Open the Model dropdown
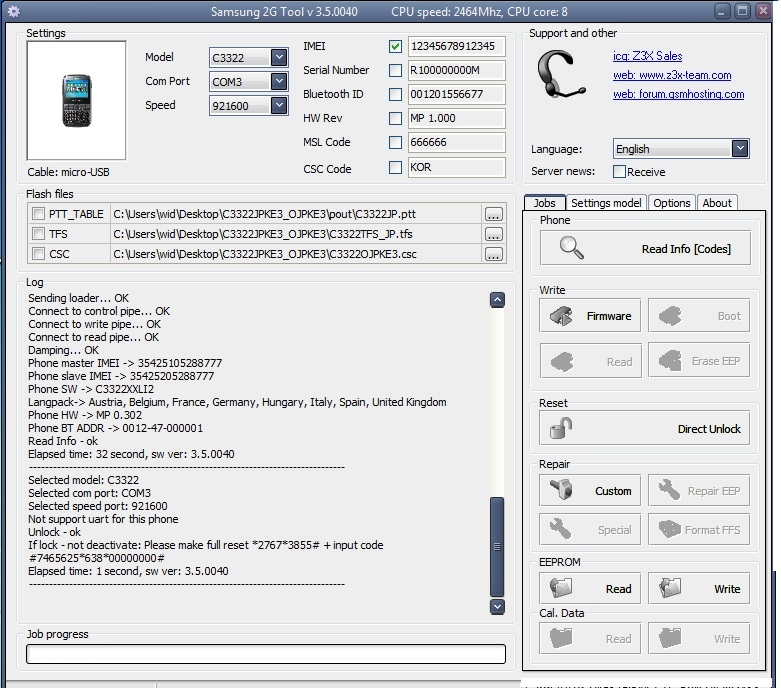The width and height of the screenshot is (781, 688). click(x=279, y=57)
